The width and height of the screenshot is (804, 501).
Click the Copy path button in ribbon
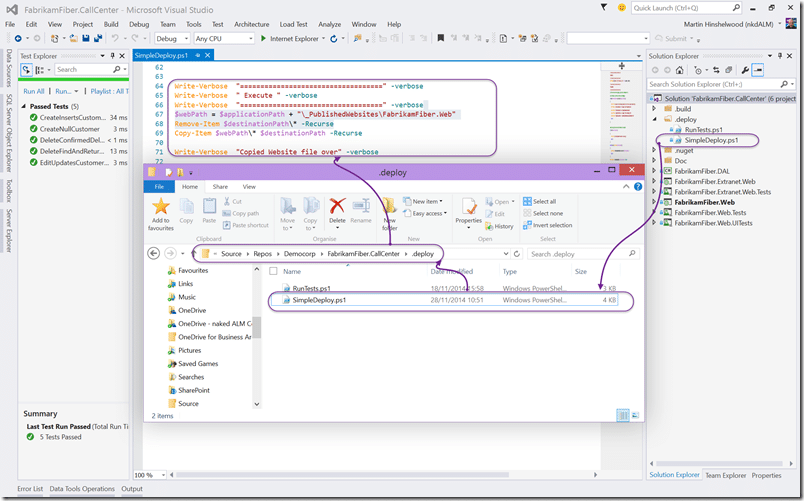point(241,213)
